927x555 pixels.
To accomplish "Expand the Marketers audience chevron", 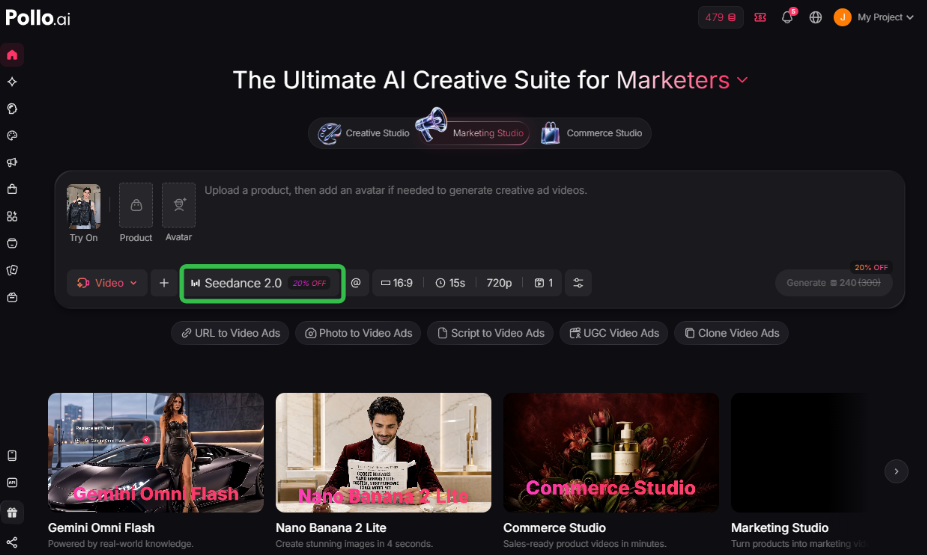I will coord(743,80).
